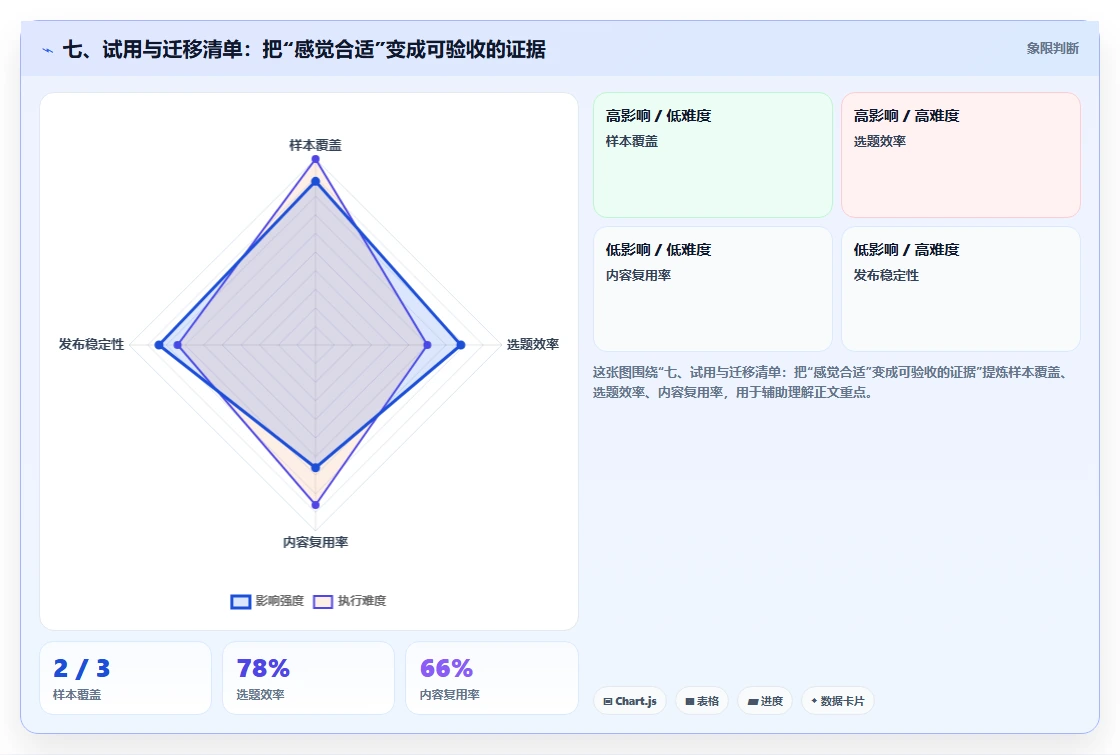Toggle the 执行难度 legend item
This screenshot has height=755, width=1120.
point(349,601)
